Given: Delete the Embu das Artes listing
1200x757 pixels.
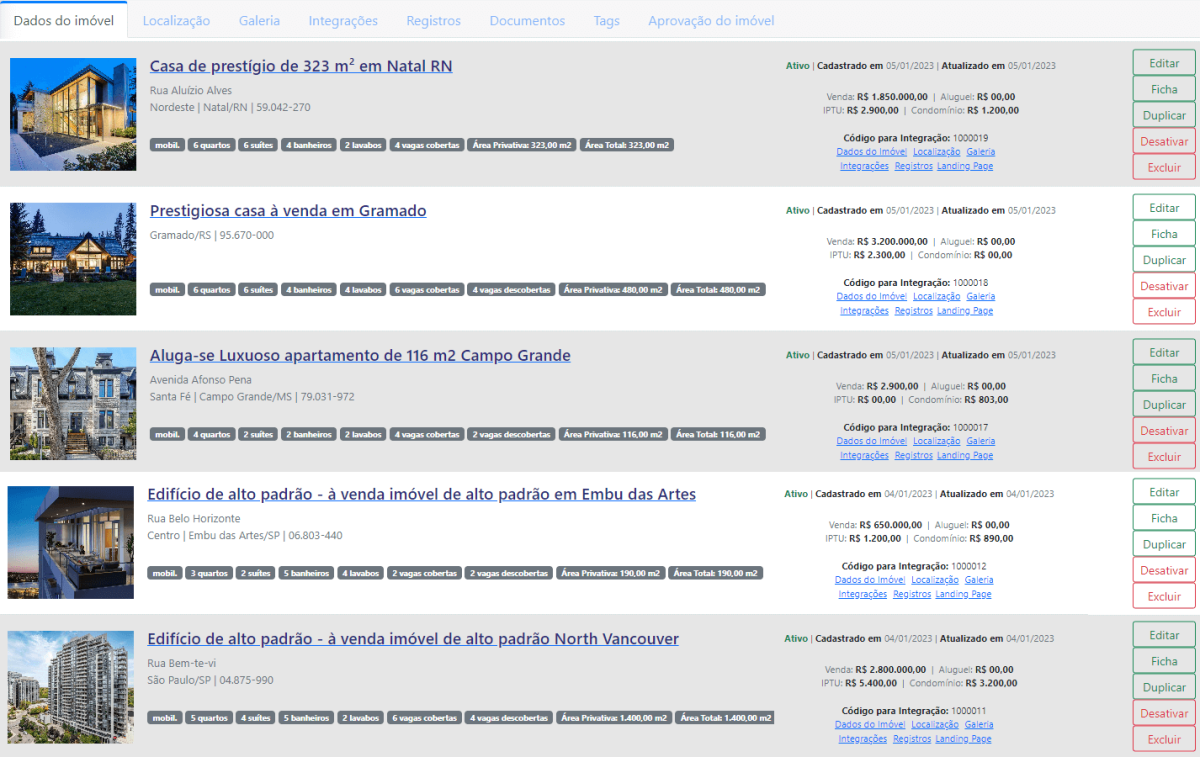Looking at the screenshot, I should (1164, 596).
